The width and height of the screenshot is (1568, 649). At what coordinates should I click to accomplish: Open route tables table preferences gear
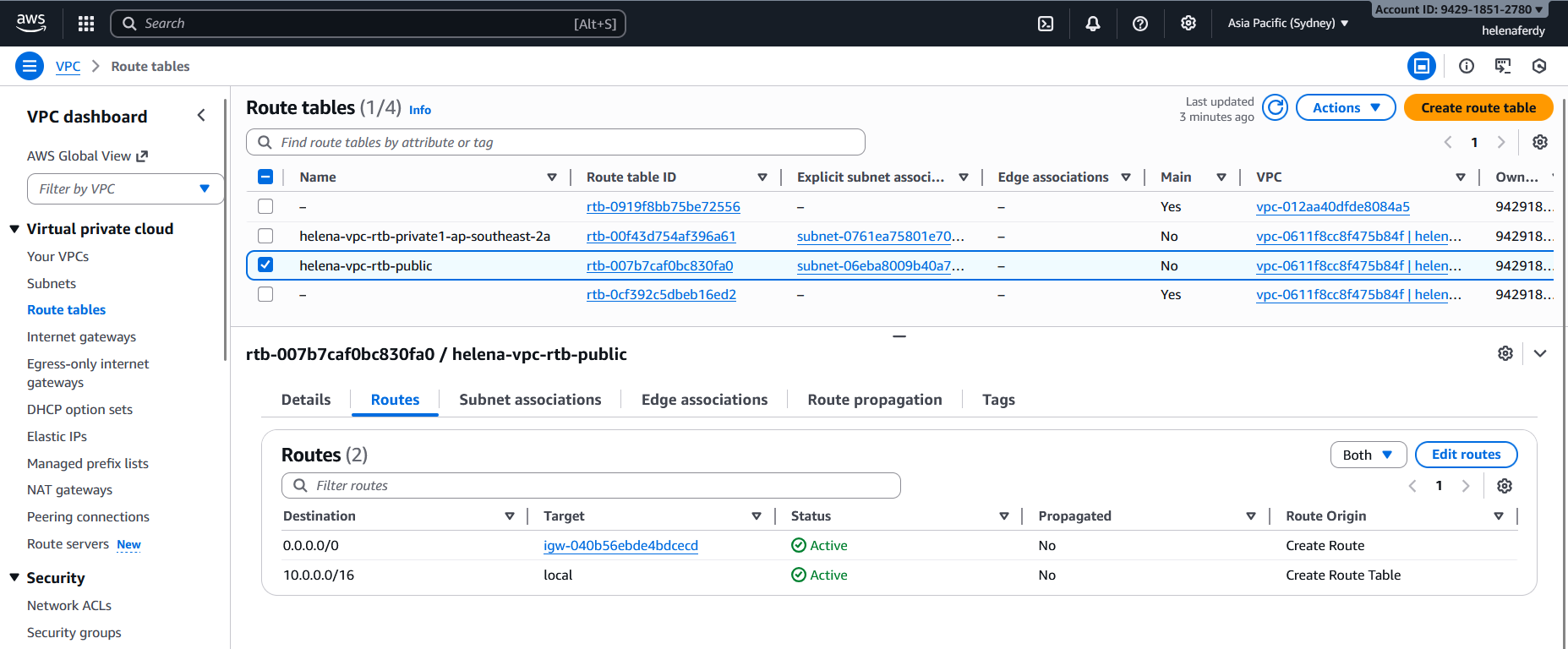1540,142
